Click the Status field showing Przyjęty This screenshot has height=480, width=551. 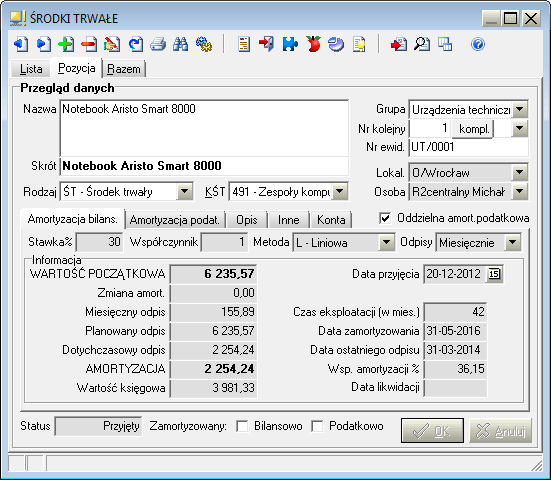(98, 426)
